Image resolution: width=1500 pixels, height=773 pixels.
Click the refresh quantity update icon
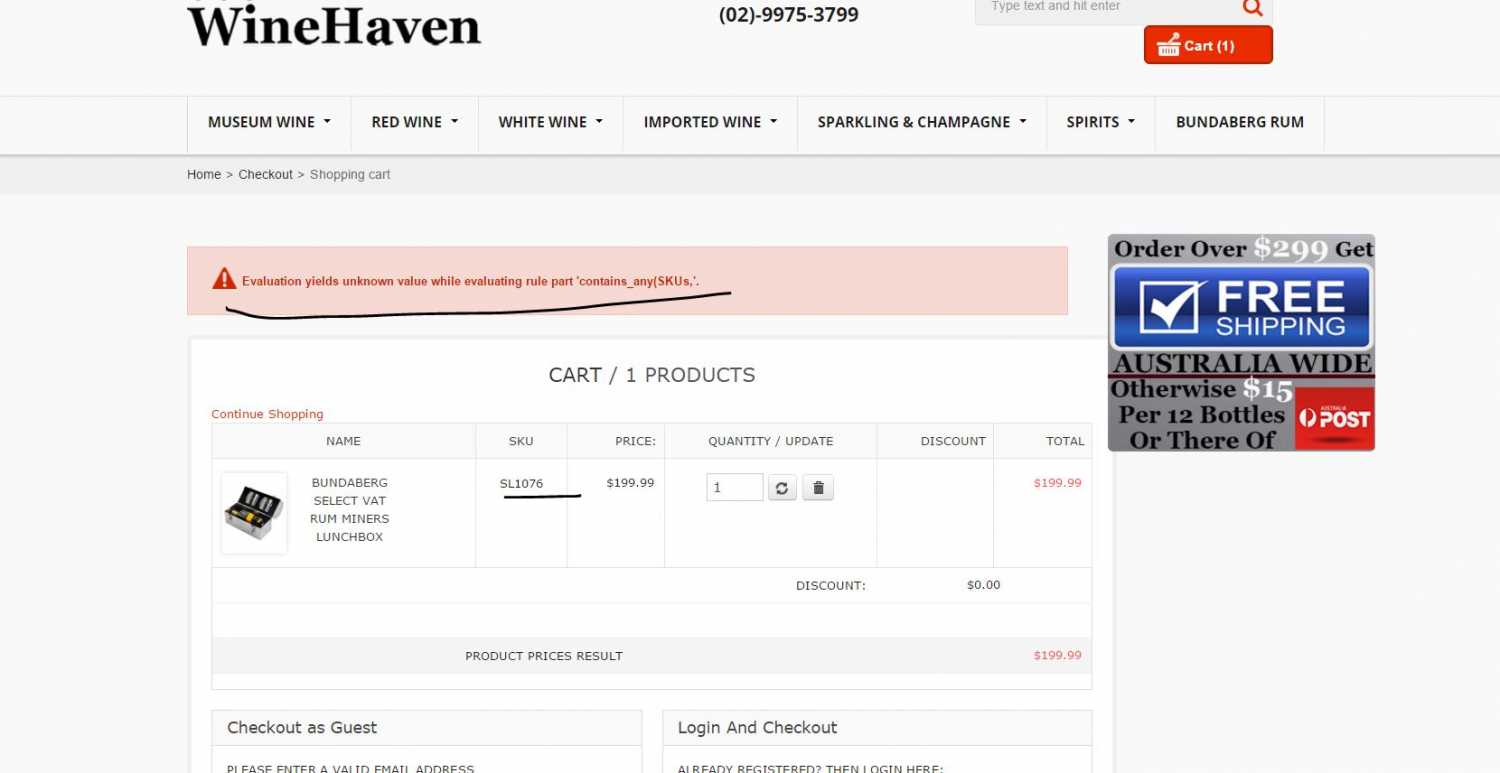click(x=782, y=488)
